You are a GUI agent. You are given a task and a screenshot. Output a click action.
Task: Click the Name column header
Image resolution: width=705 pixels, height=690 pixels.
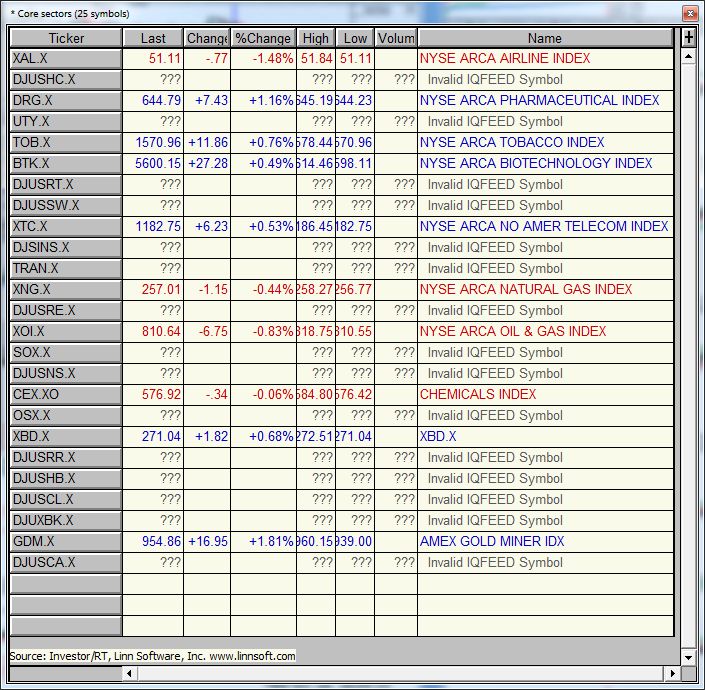(545, 38)
